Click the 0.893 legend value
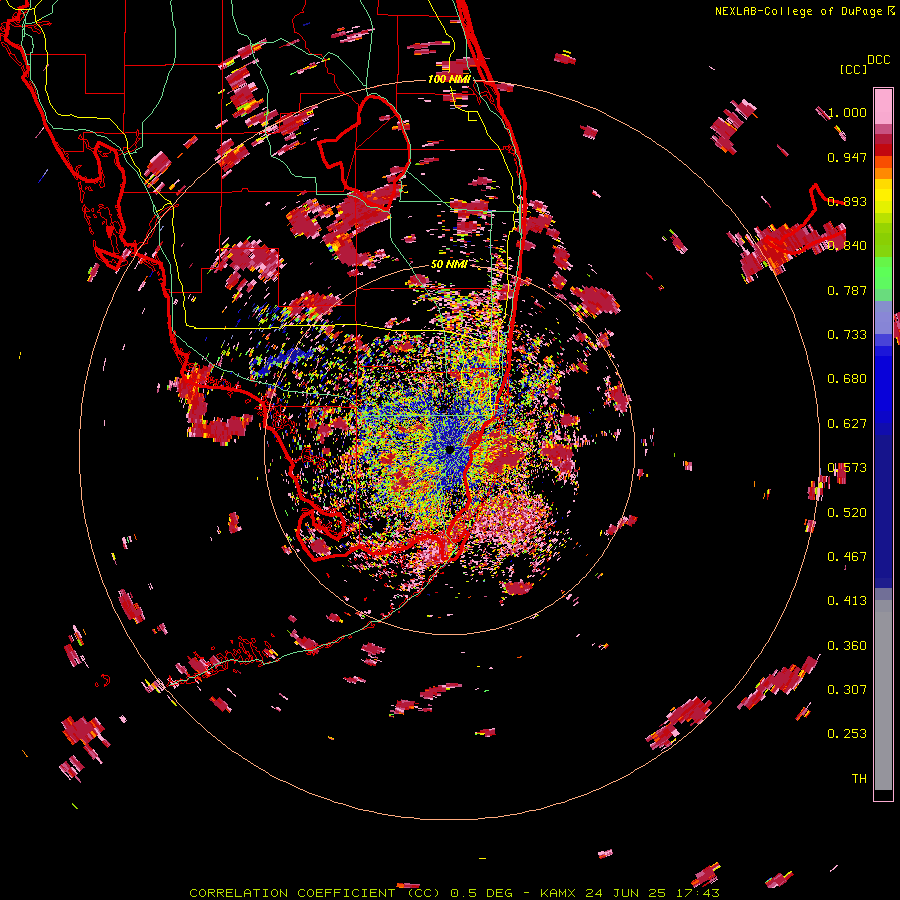The image size is (900, 900). pos(847,201)
